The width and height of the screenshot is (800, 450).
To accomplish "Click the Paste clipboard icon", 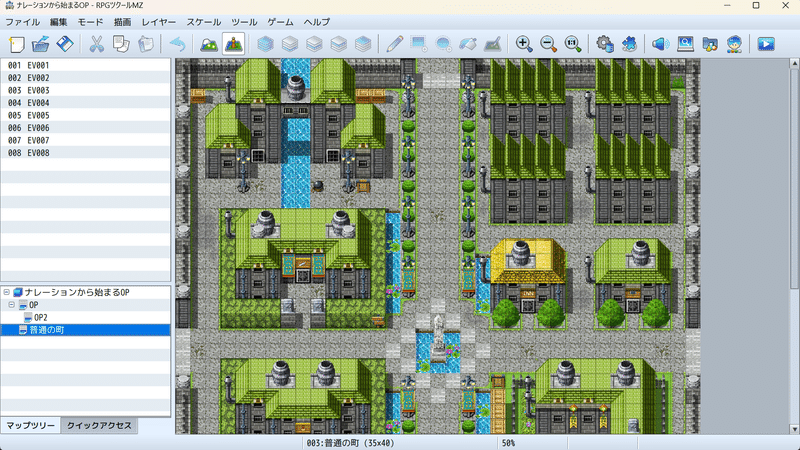I will pyautogui.click(x=145, y=44).
